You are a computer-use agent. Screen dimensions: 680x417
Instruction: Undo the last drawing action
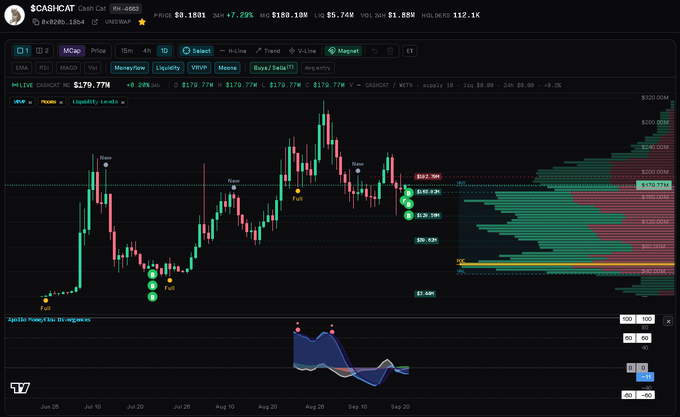click(x=375, y=51)
